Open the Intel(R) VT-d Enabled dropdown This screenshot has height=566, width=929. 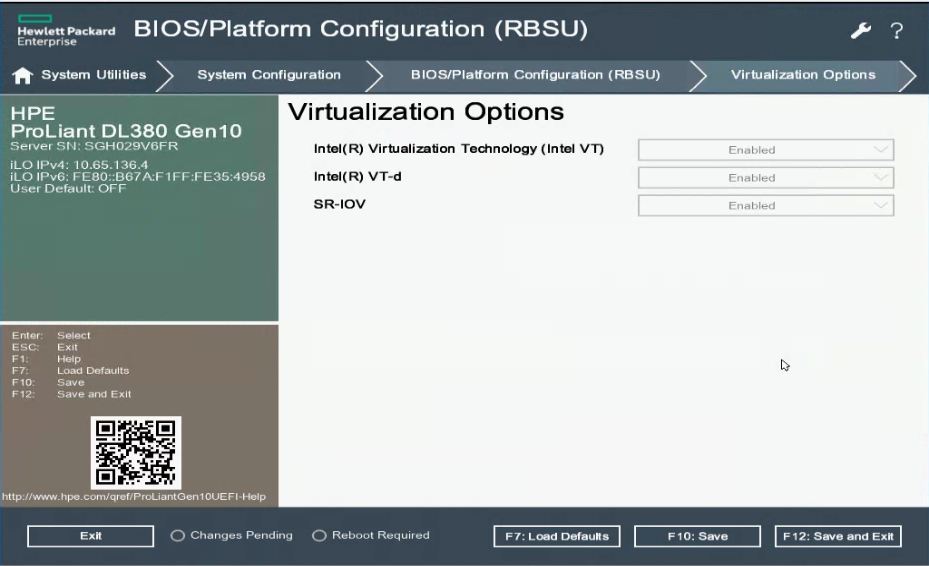pyautogui.click(x=765, y=178)
